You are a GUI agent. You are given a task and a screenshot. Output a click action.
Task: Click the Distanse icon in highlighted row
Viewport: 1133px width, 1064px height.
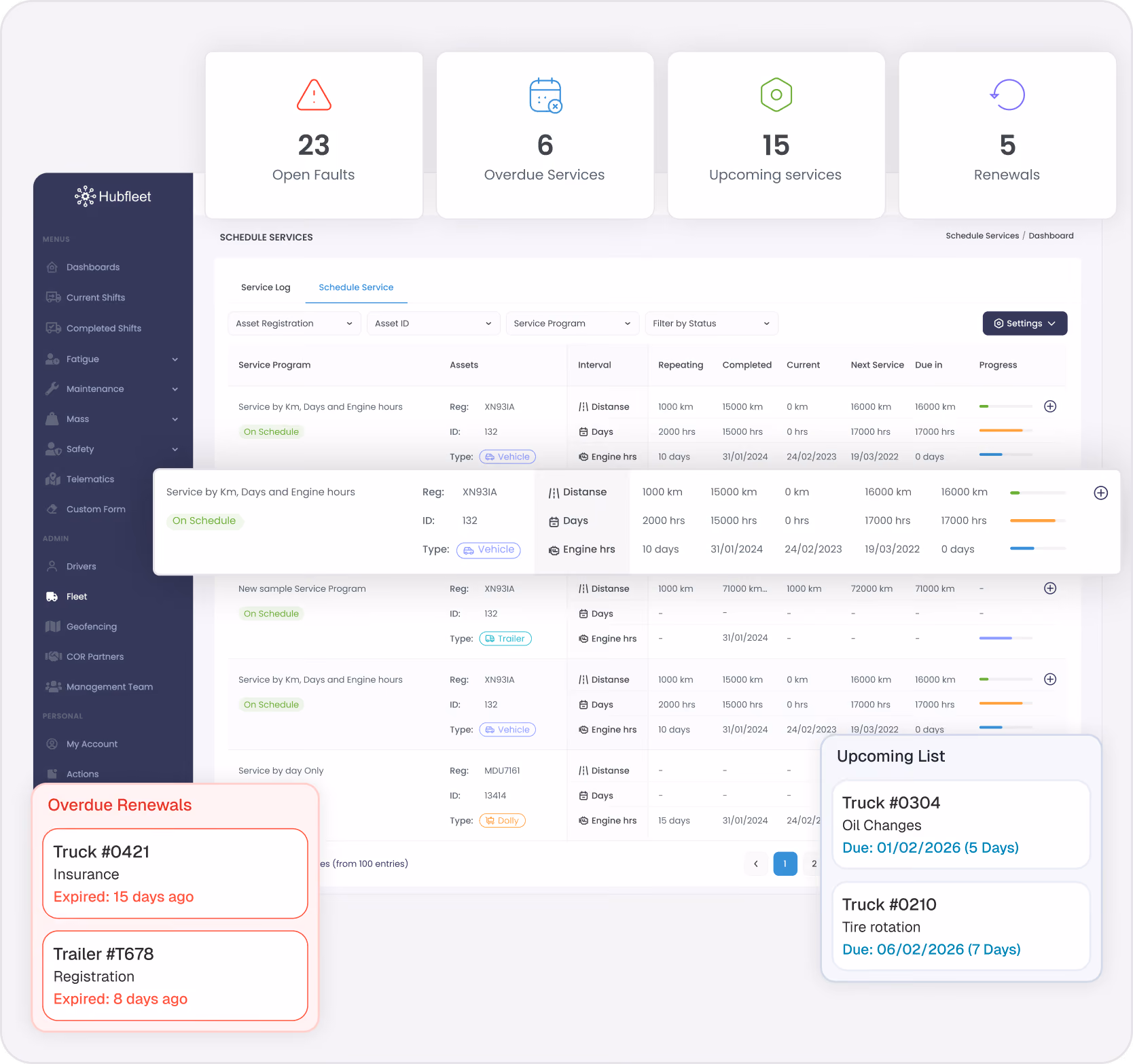(x=554, y=493)
